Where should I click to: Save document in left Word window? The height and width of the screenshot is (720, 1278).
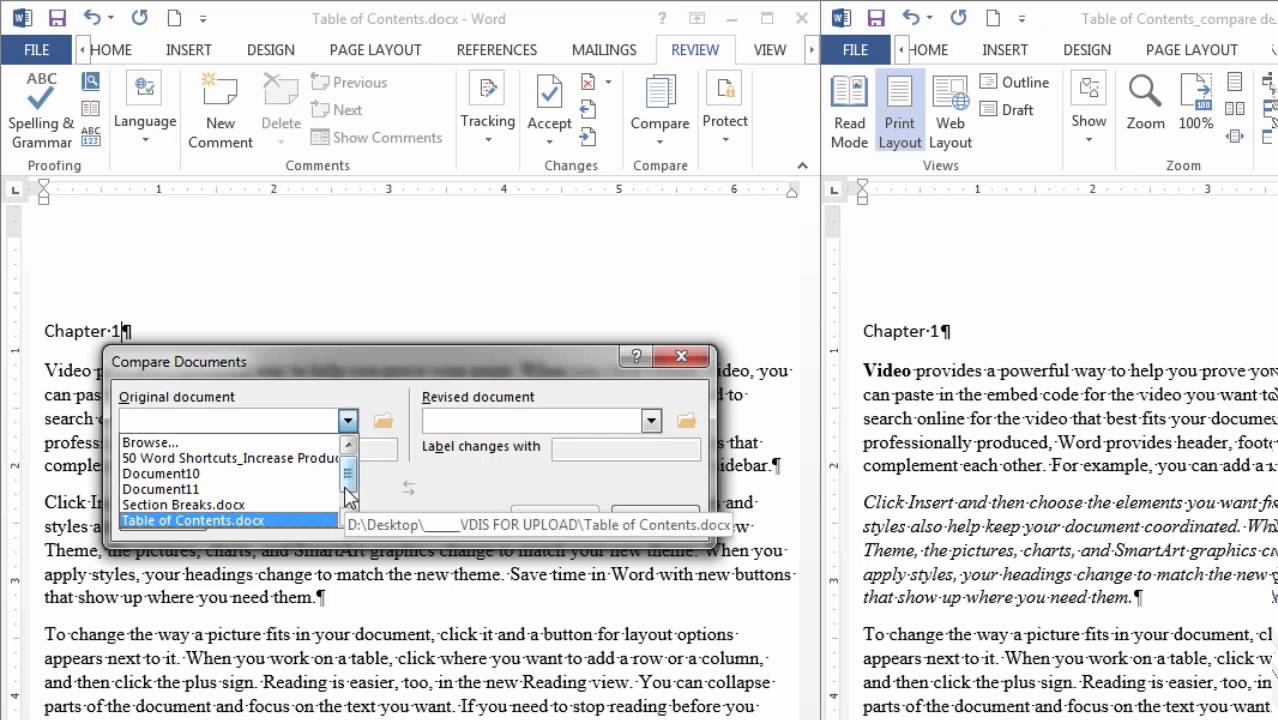click(x=57, y=18)
